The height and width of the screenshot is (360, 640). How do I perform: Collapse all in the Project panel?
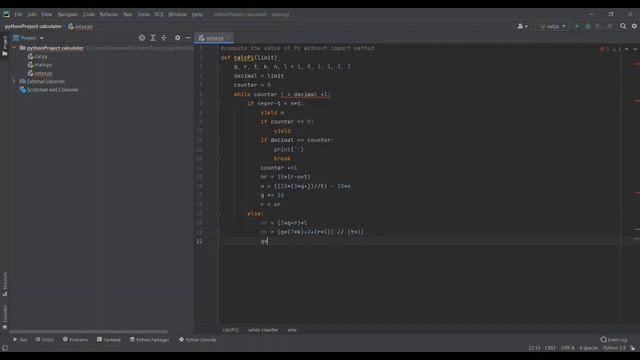[x=164, y=38]
